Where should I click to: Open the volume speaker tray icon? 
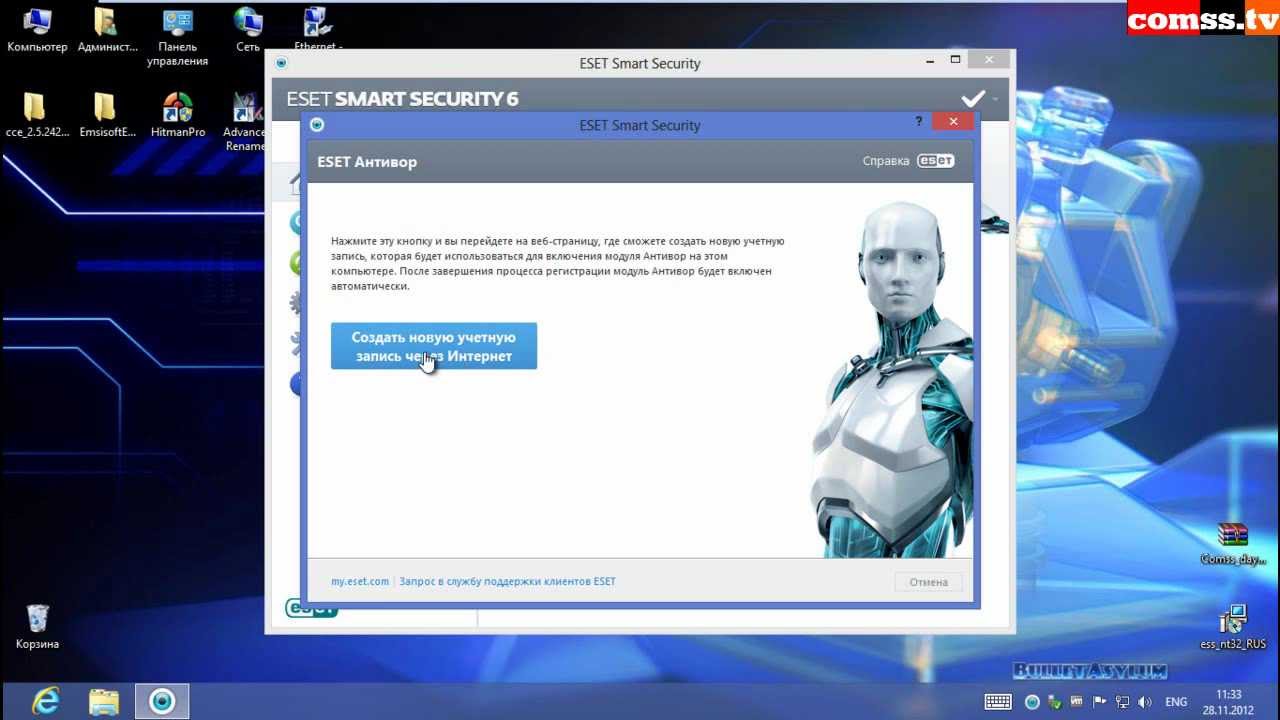[x=1144, y=702]
